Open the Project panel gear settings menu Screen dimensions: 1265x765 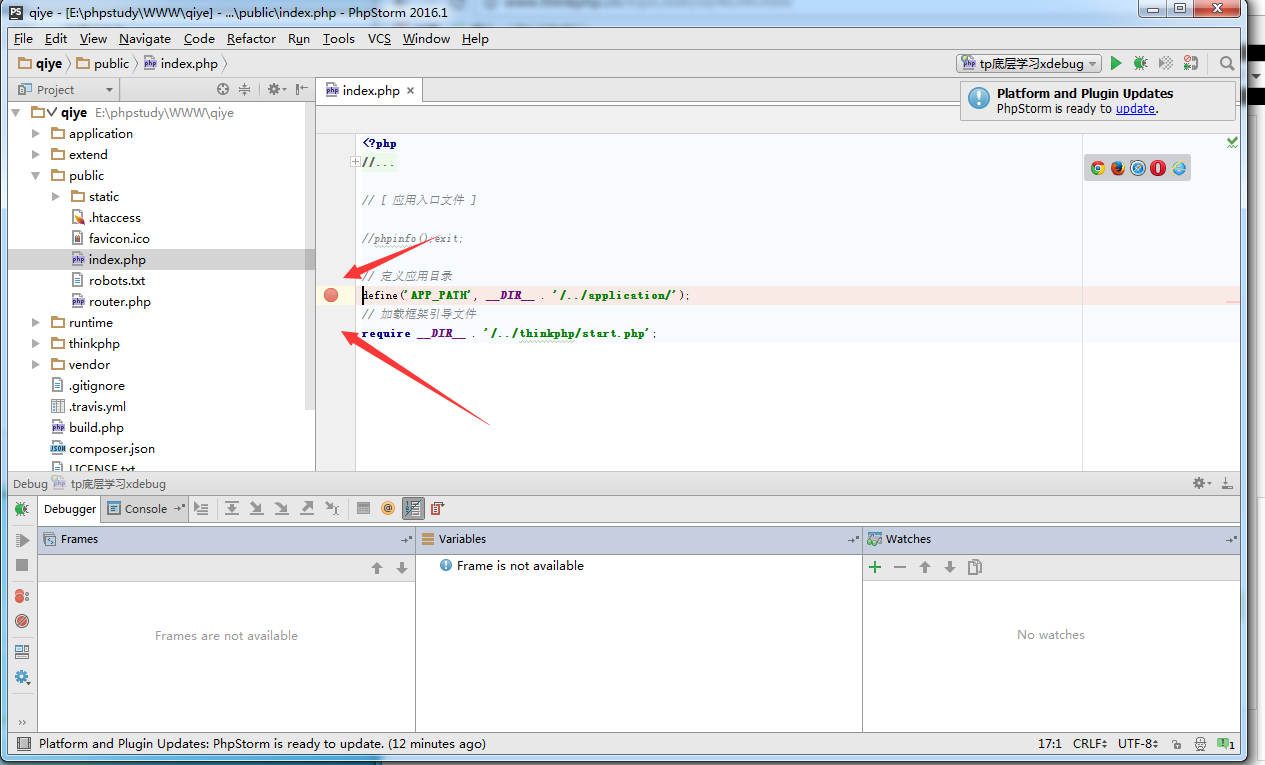(x=276, y=89)
